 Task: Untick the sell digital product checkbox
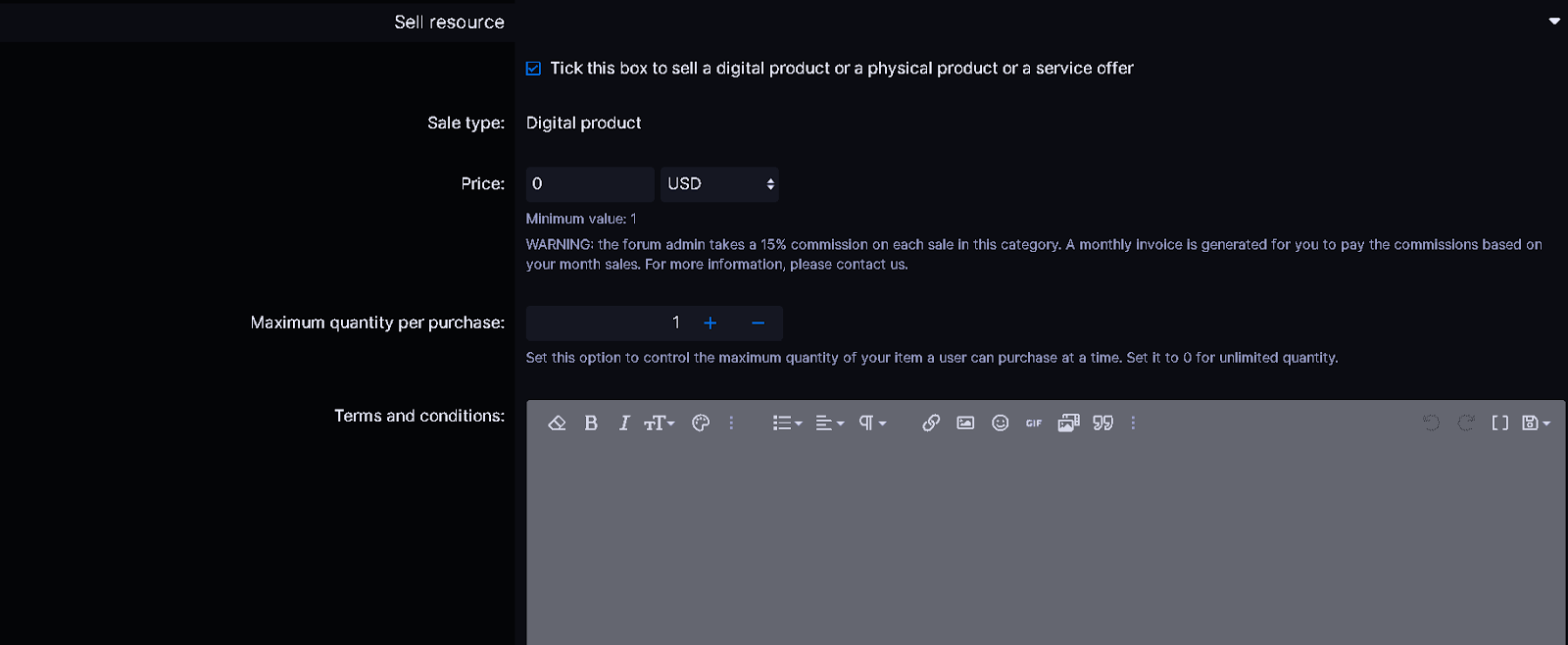(533, 69)
